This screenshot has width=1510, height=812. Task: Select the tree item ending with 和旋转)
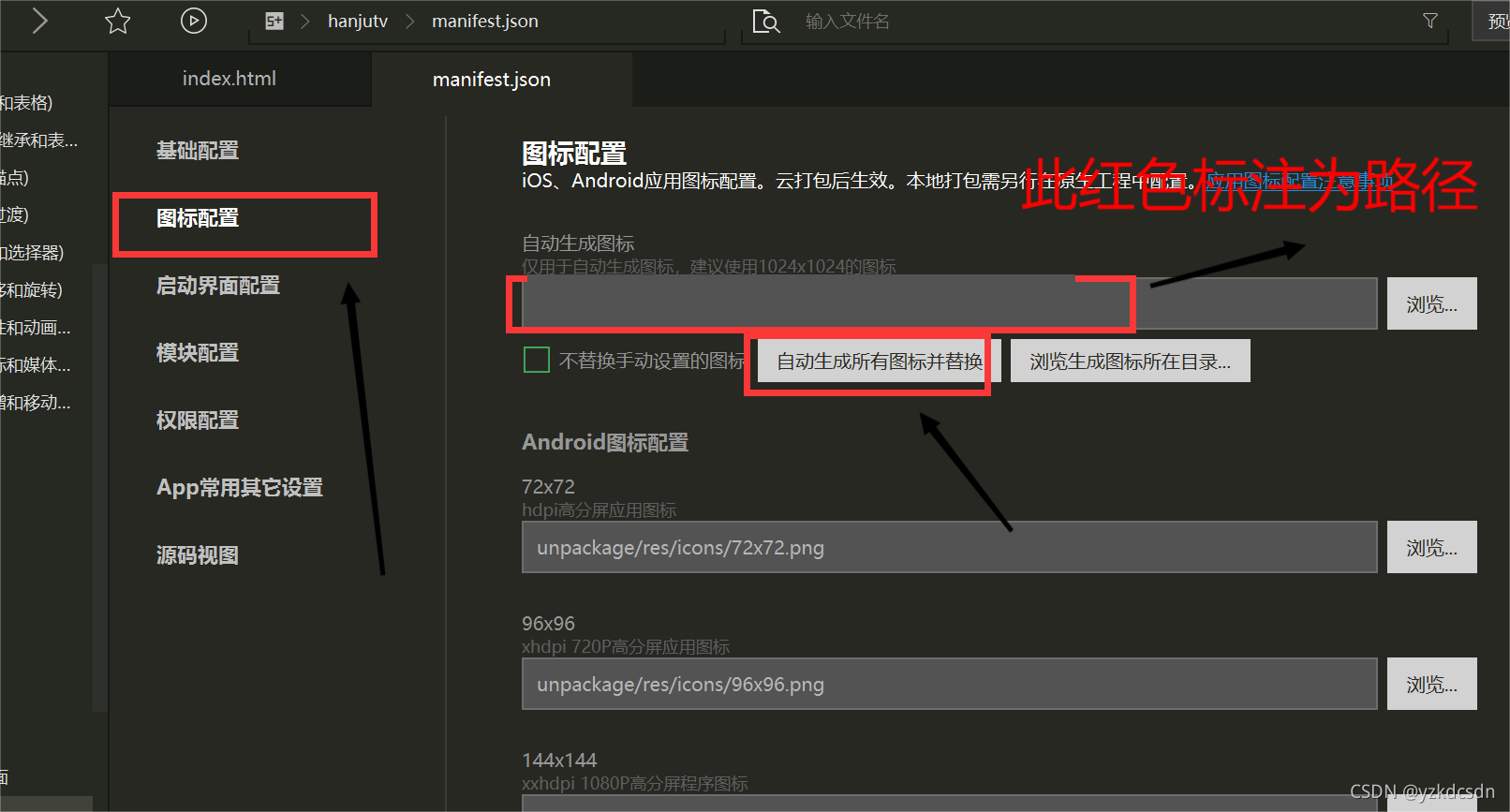(x=31, y=290)
